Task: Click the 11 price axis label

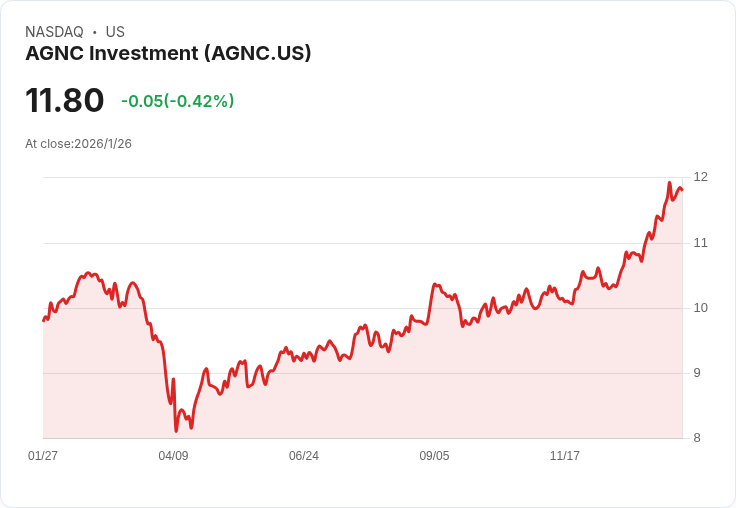Action: click(x=700, y=242)
